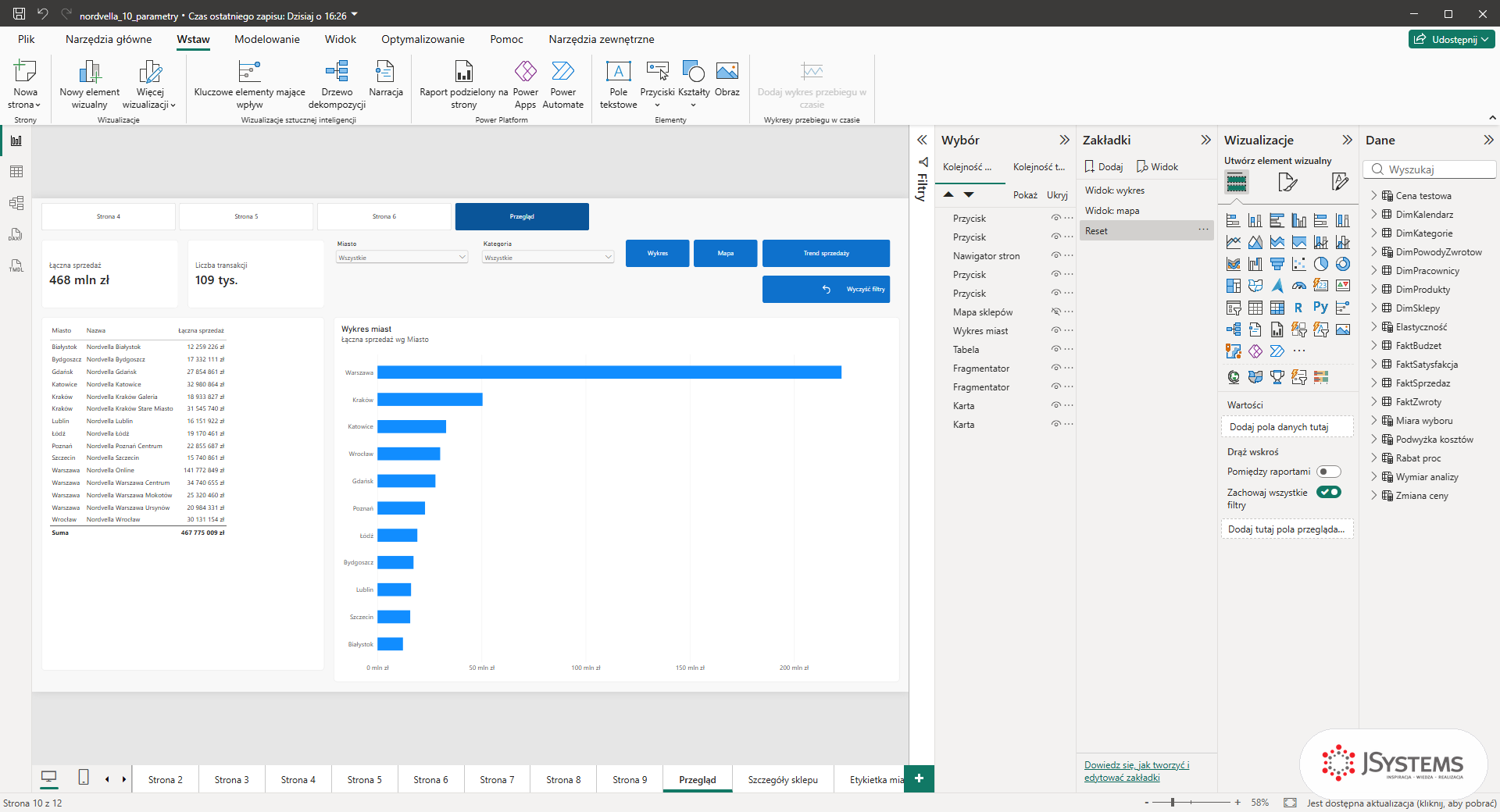Click the Wyszukaj search field
1500x812 pixels.
click(x=1430, y=169)
